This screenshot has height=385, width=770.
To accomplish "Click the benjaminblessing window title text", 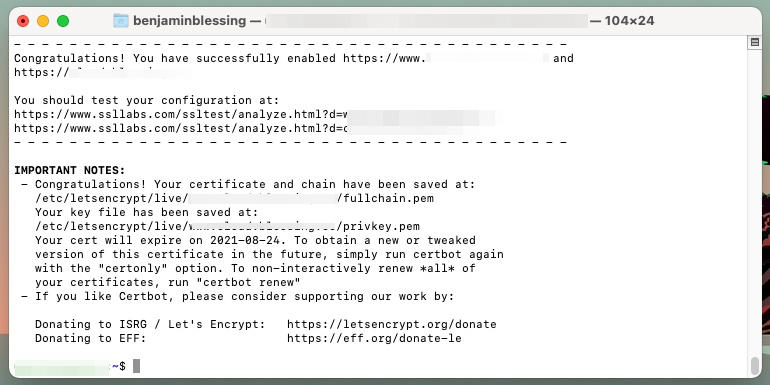I will (x=190, y=21).
